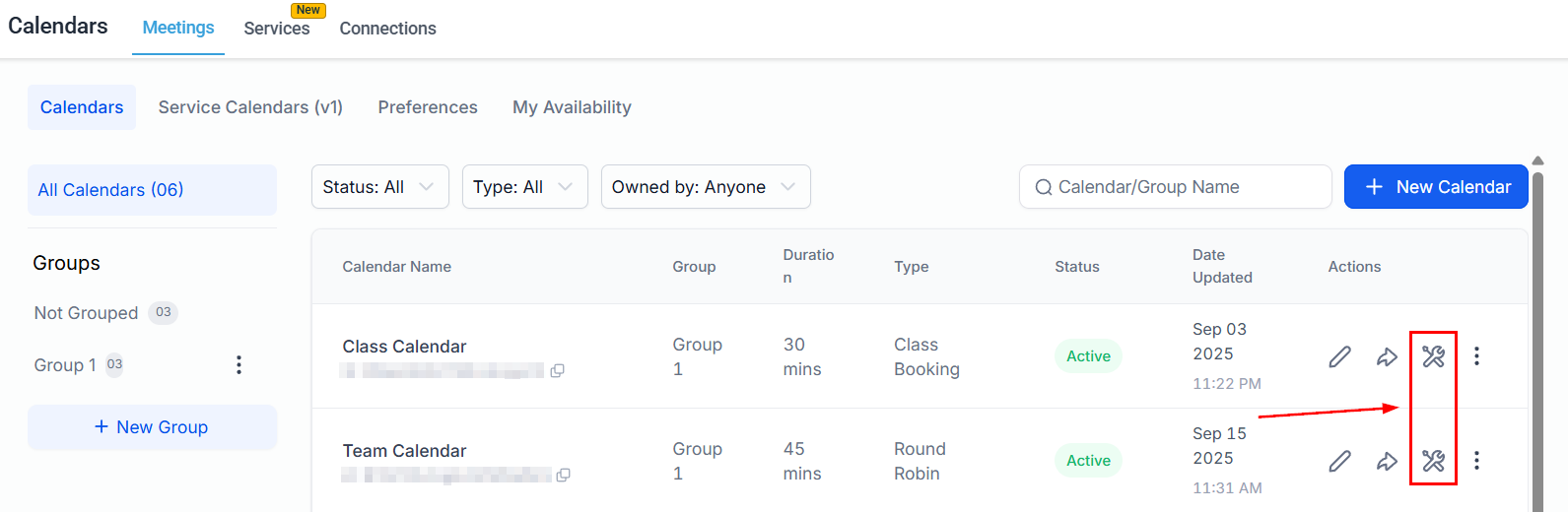
Task: Click the New Group button
Action: click(152, 427)
